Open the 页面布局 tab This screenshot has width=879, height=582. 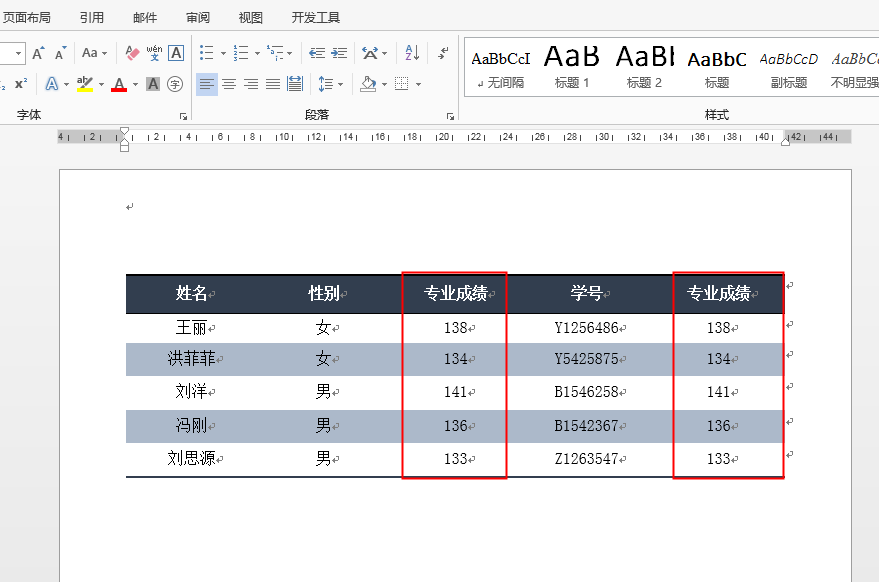click(26, 18)
